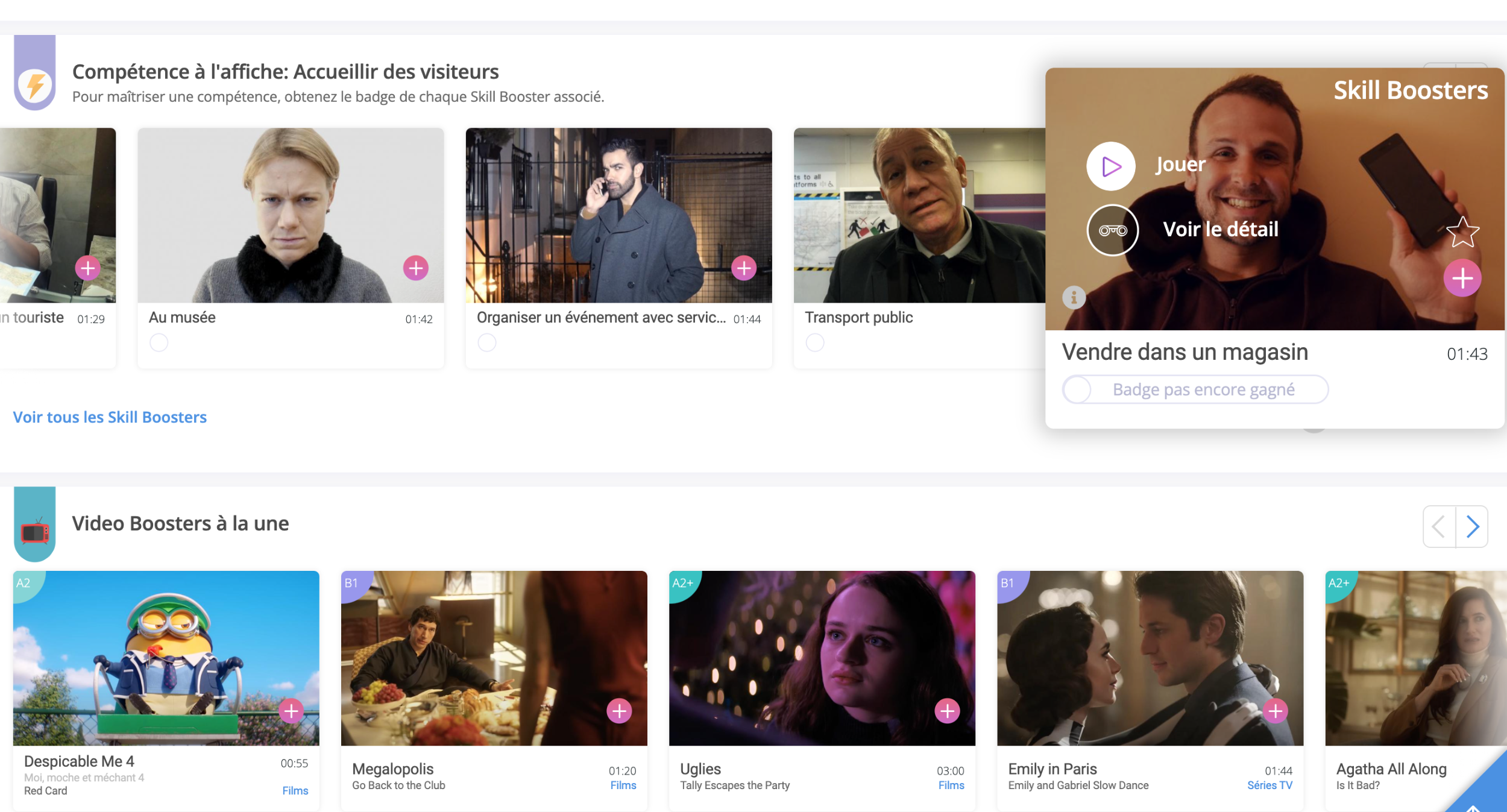
Task: Open the Emily in Paris video thumbnail
Action: (1150, 658)
